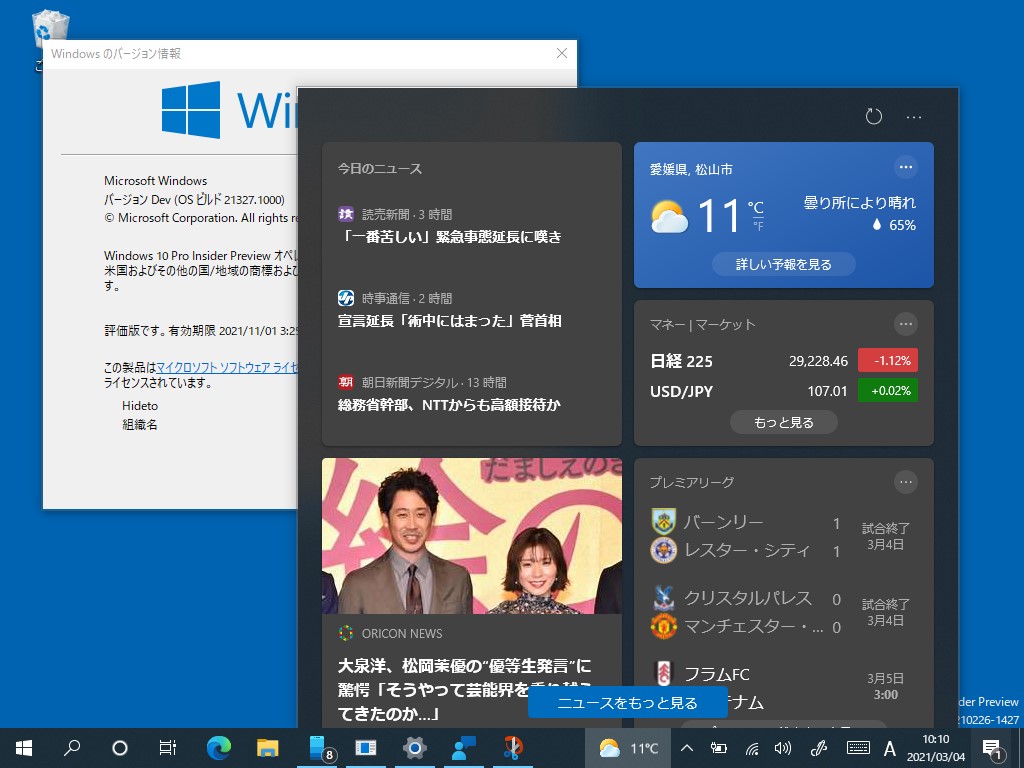
Task: Open the touch keyboard from system tray
Action: point(858,747)
